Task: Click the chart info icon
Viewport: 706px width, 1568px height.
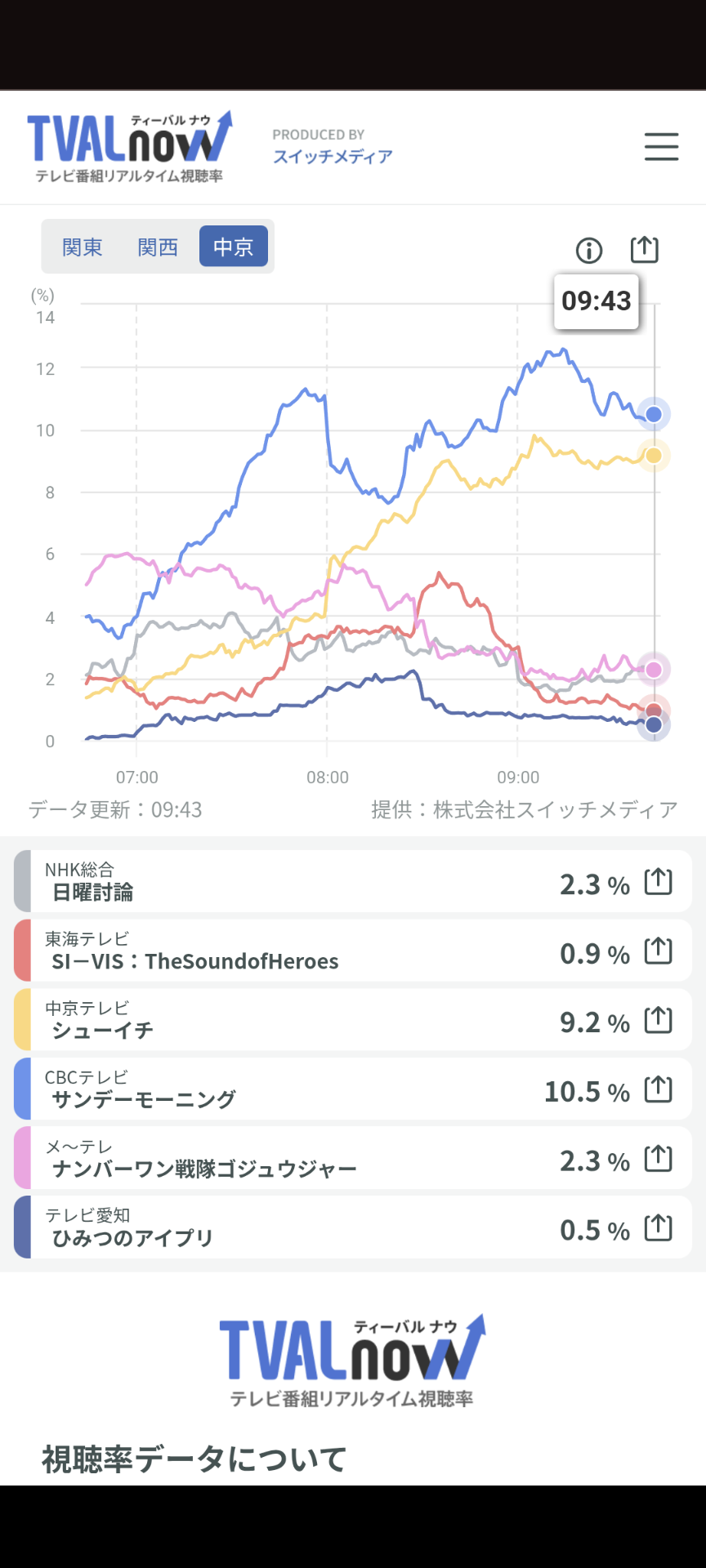Action: click(x=589, y=250)
